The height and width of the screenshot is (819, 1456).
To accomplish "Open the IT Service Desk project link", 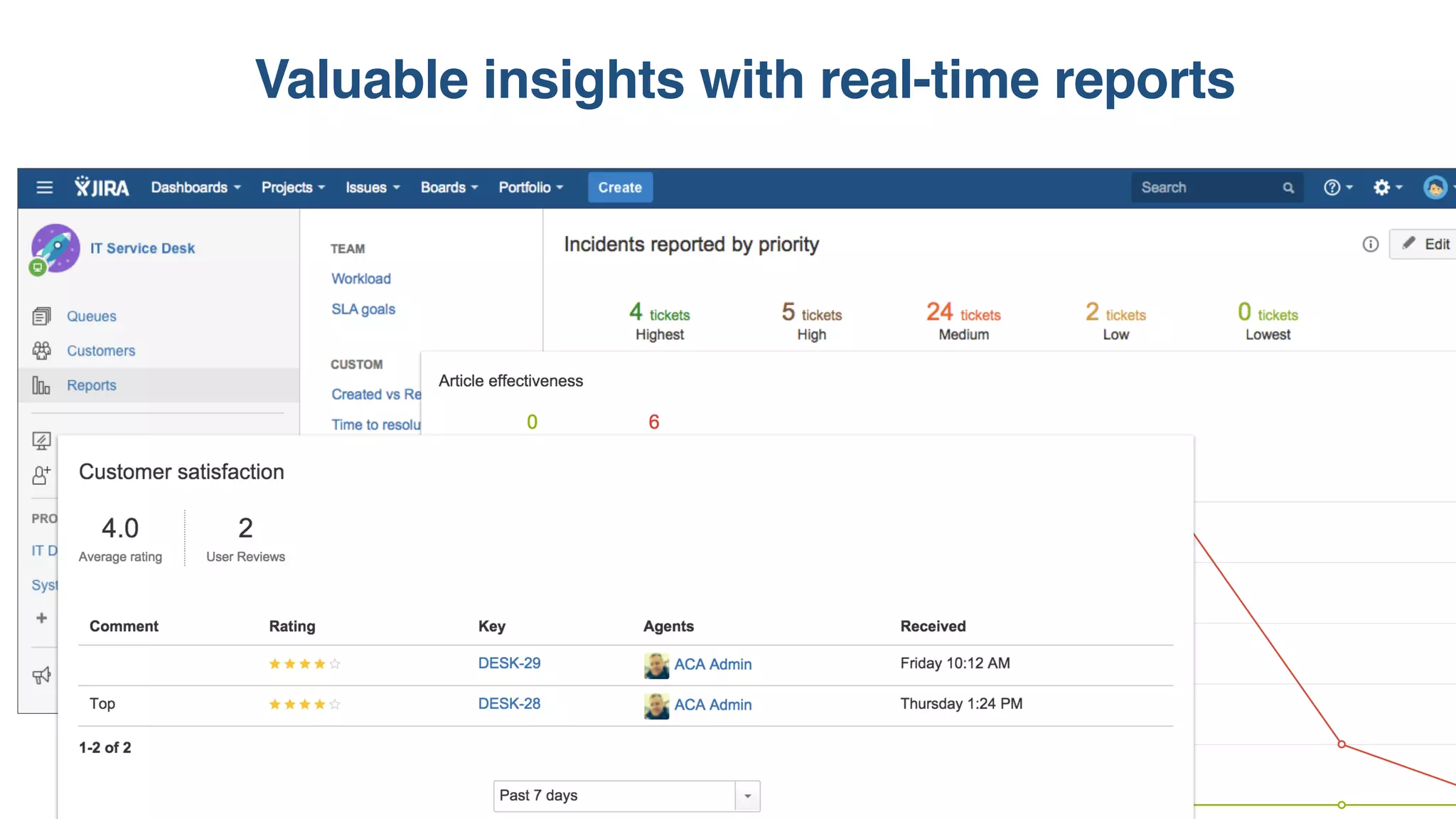I will pos(142,248).
